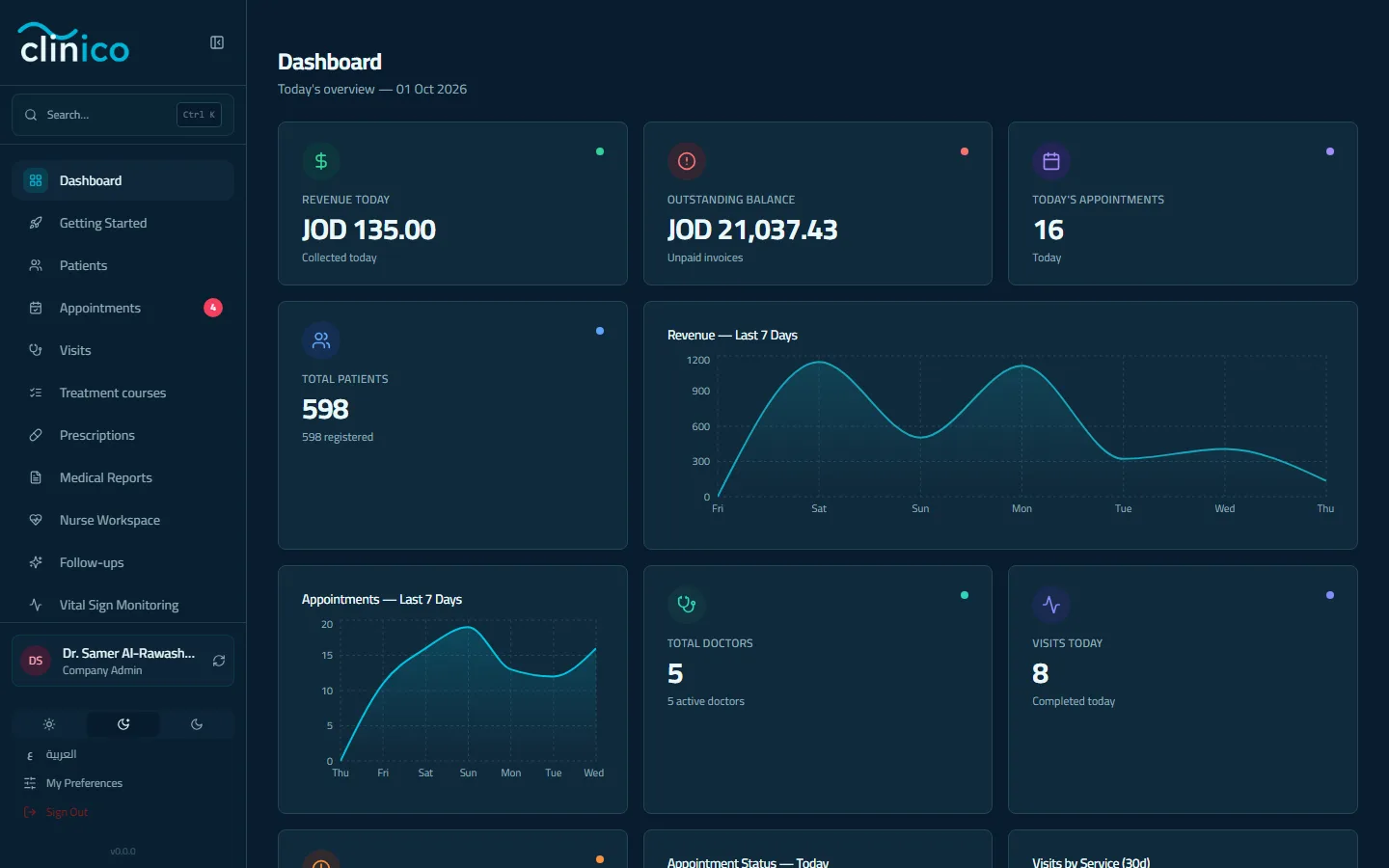
Task: Click the 'Completed today' text
Action: pos(1074,701)
